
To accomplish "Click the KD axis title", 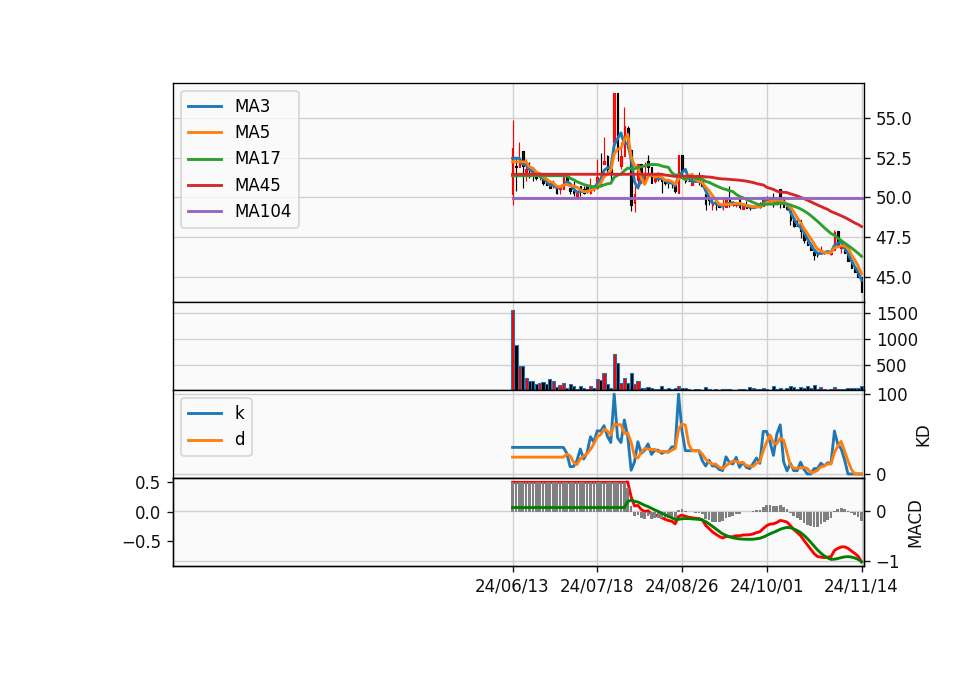I will [923, 437].
